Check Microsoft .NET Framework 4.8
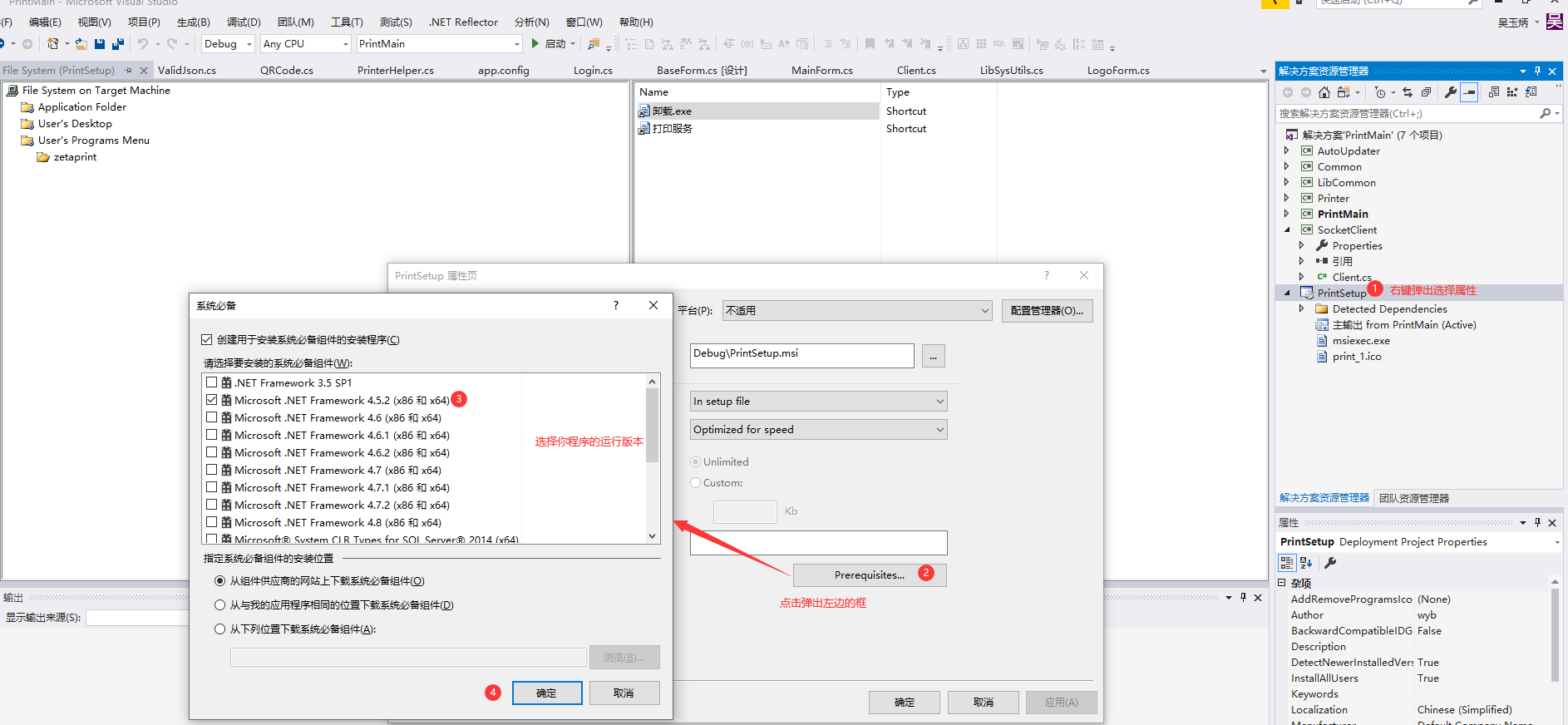Image resolution: width=1568 pixels, height=725 pixels. (x=212, y=522)
